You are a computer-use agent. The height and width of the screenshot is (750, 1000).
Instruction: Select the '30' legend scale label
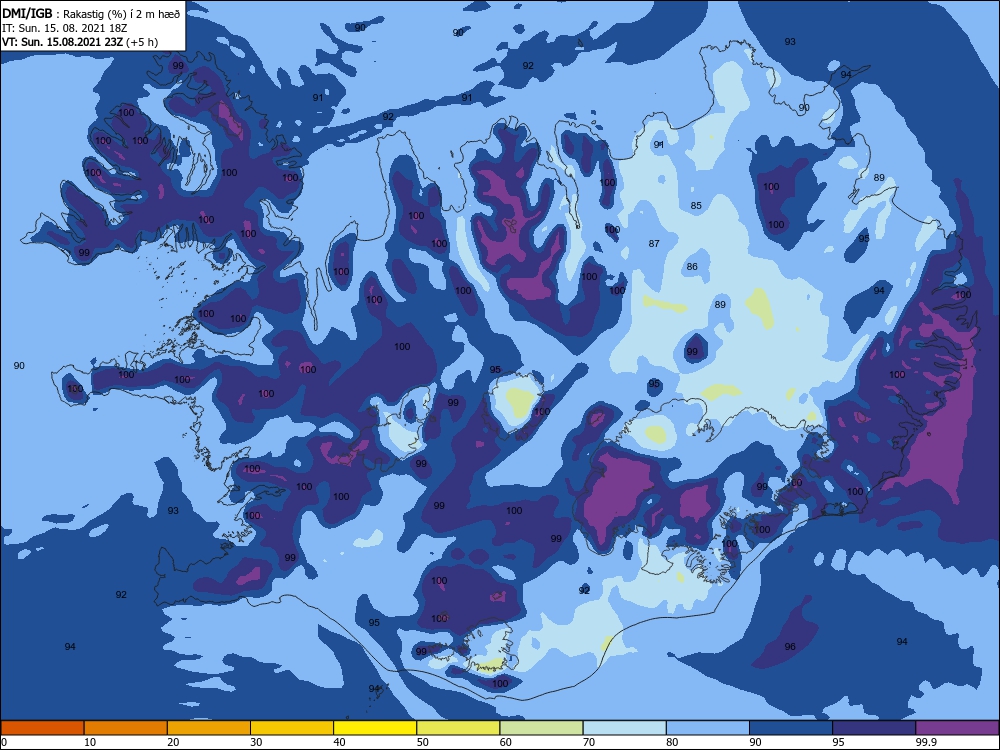(256, 742)
